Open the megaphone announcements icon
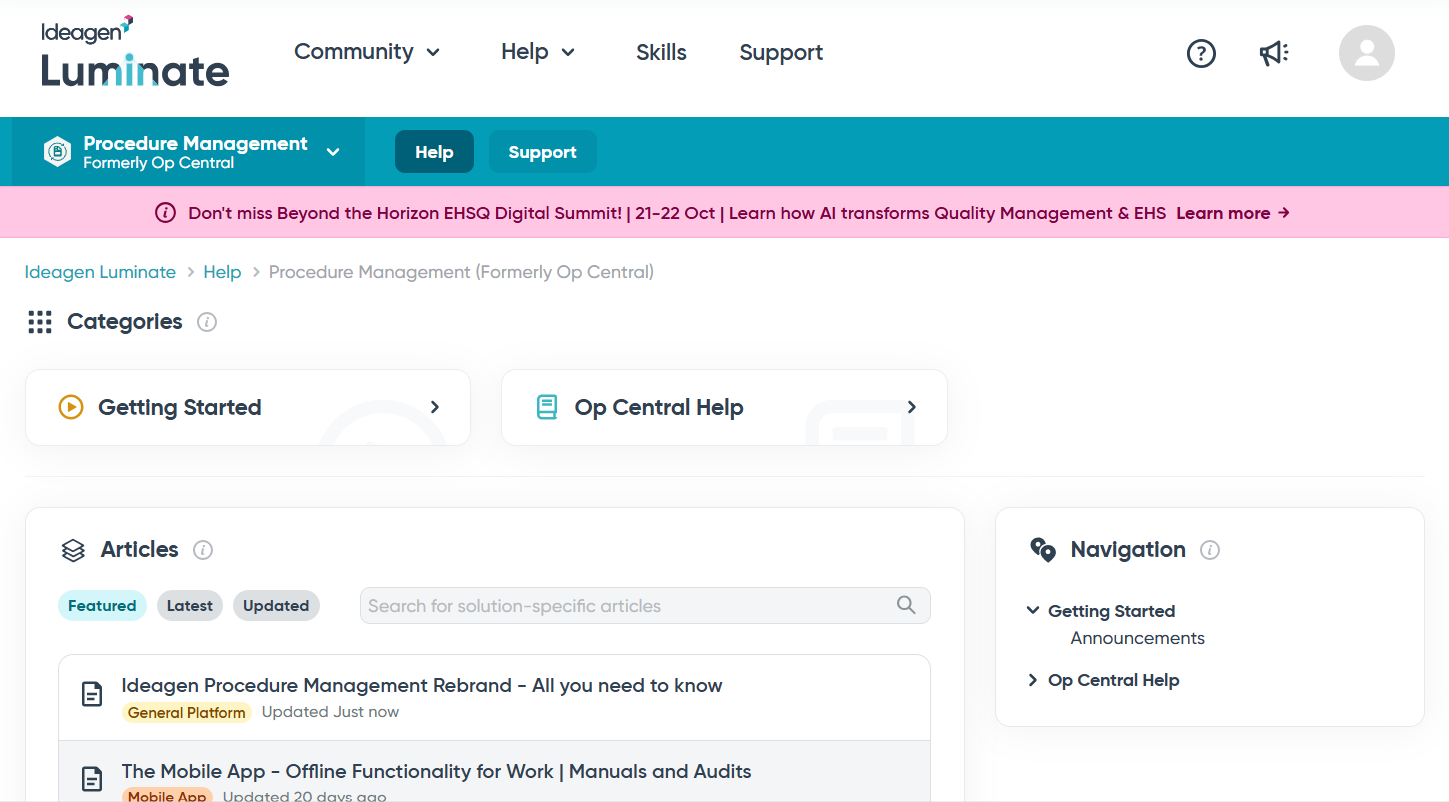Screen dimensions: 1449x802 click(x=1274, y=53)
